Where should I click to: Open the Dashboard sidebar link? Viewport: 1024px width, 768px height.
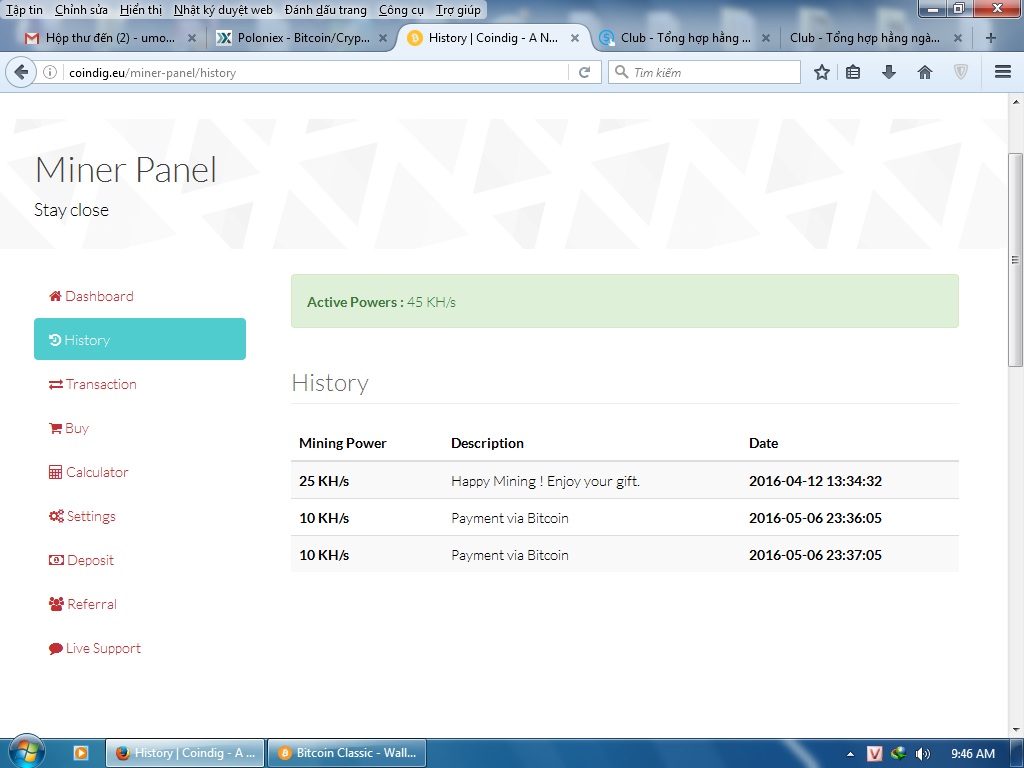(91, 296)
